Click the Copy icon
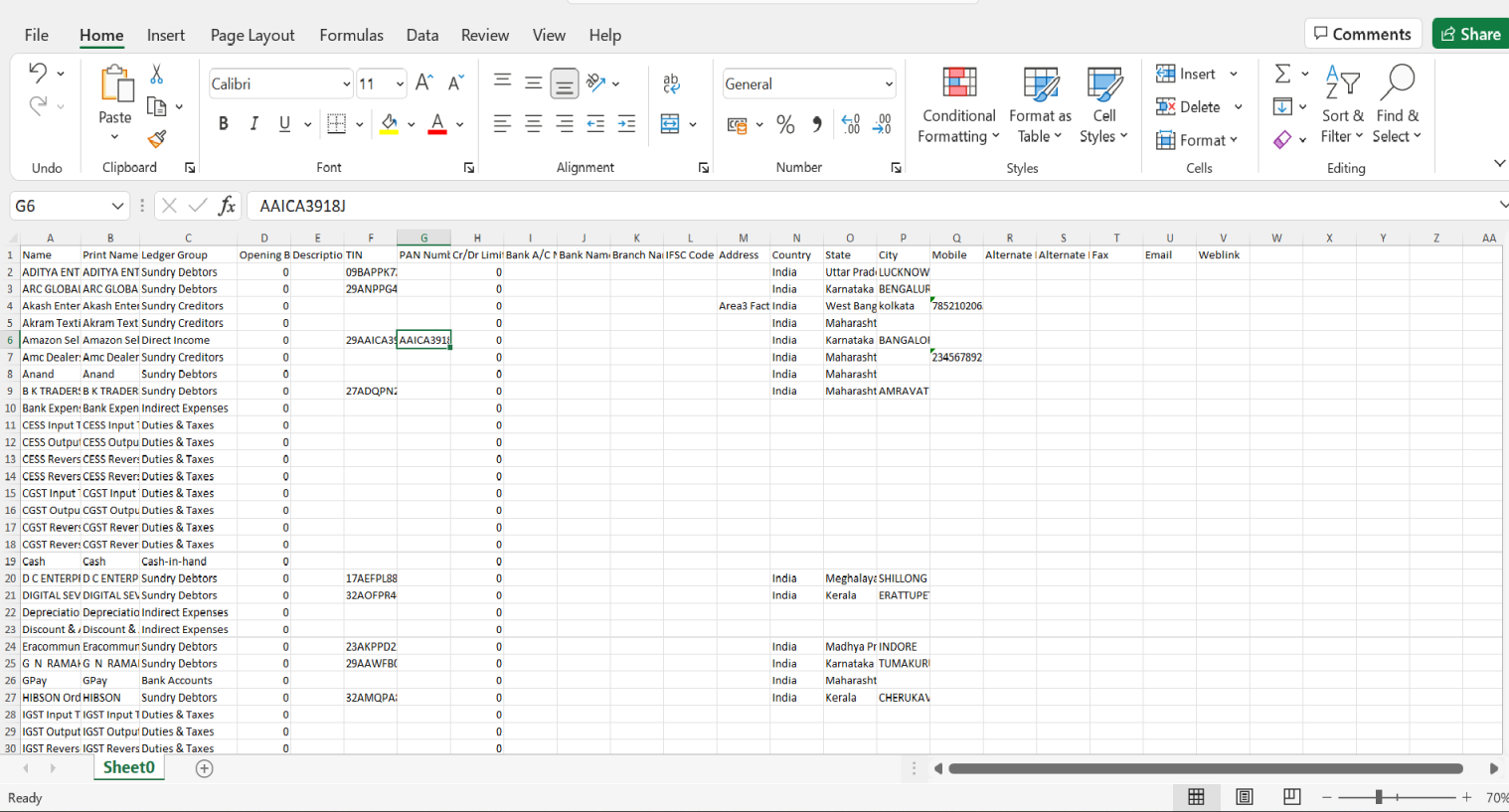The height and width of the screenshot is (812, 1509). pyautogui.click(x=156, y=106)
